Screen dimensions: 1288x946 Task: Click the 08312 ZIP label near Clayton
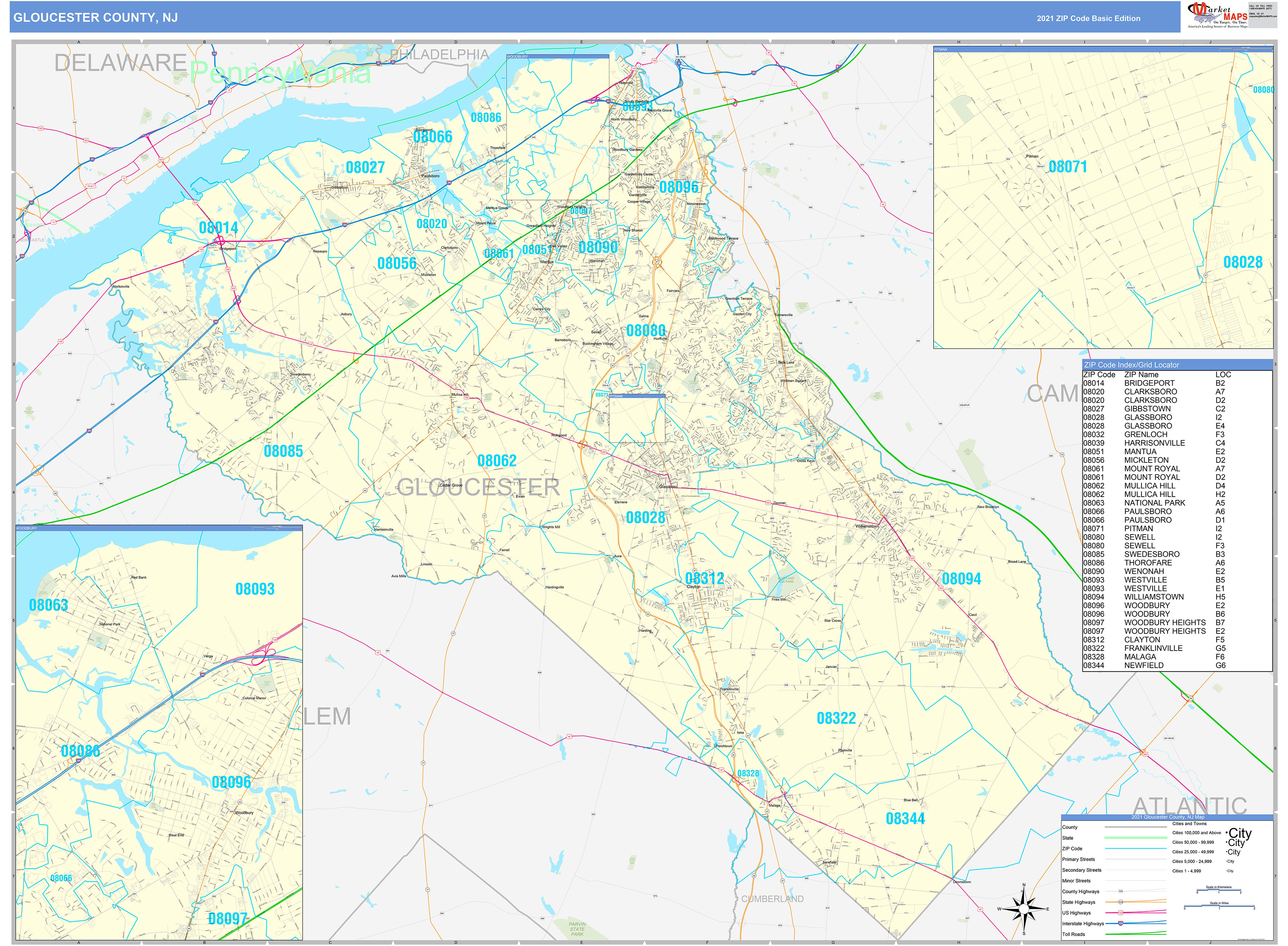pos(704,578)
